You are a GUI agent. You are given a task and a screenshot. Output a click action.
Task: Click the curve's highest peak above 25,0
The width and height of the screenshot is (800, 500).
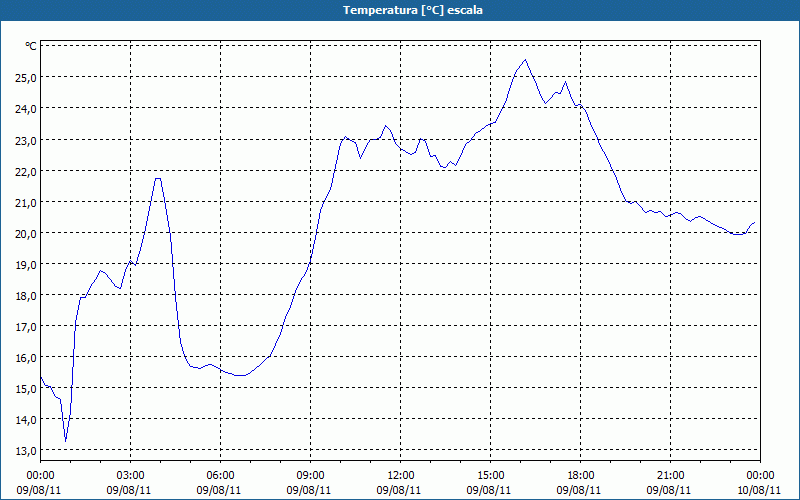click(x=525, y=60)
